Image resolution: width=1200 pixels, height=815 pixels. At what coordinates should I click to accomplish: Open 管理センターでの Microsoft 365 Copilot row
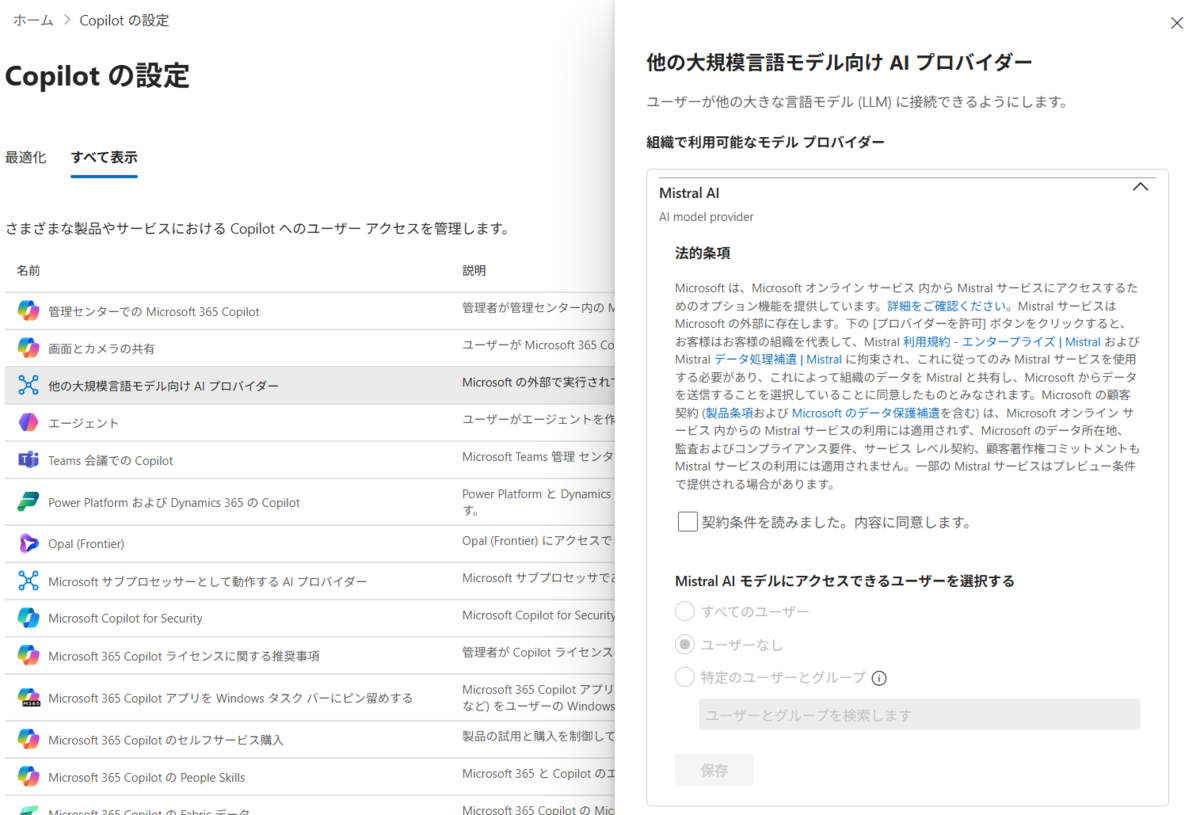[x=308, y=311]
